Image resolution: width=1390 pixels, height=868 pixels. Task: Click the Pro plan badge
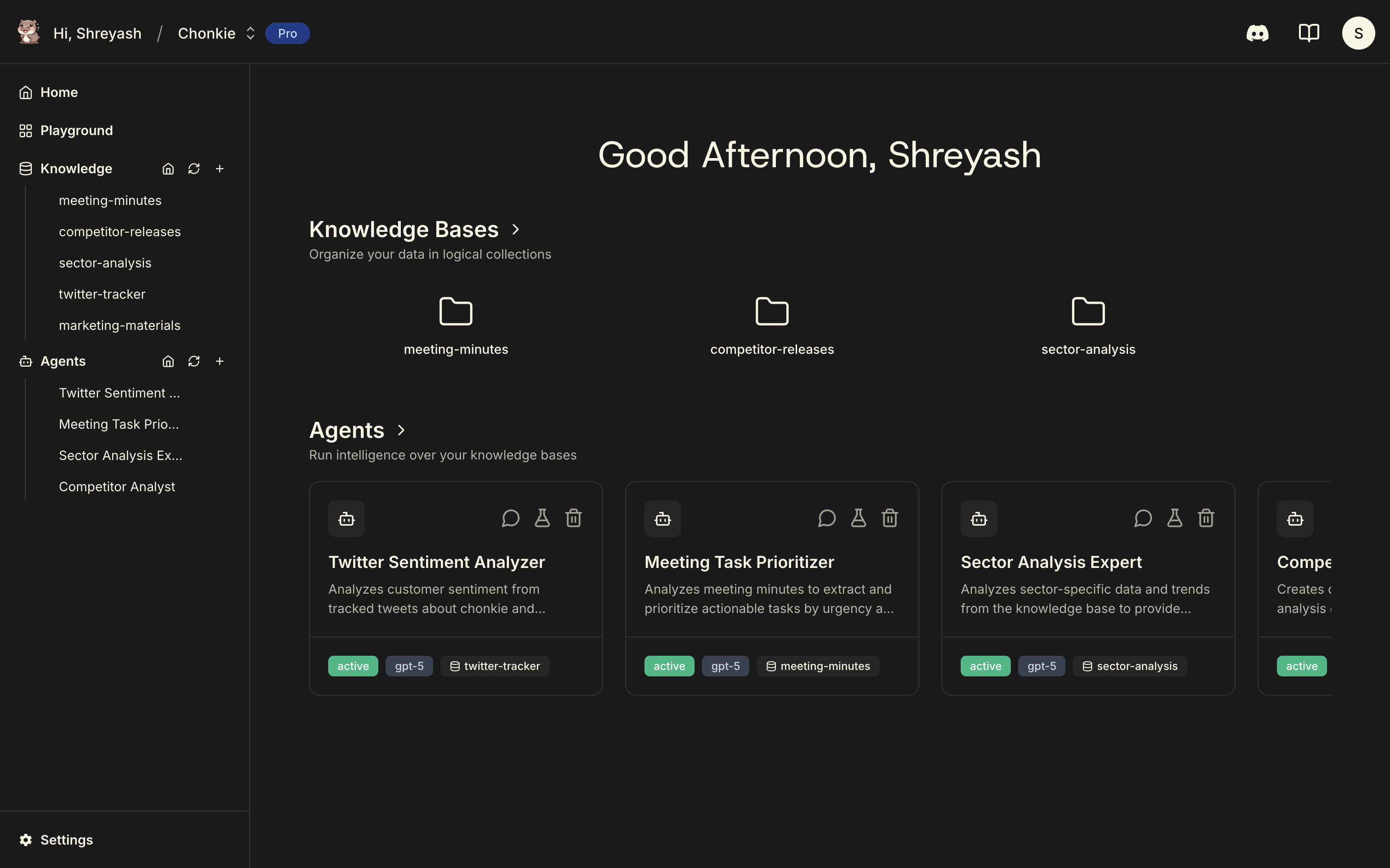click(x=288, y=33)
